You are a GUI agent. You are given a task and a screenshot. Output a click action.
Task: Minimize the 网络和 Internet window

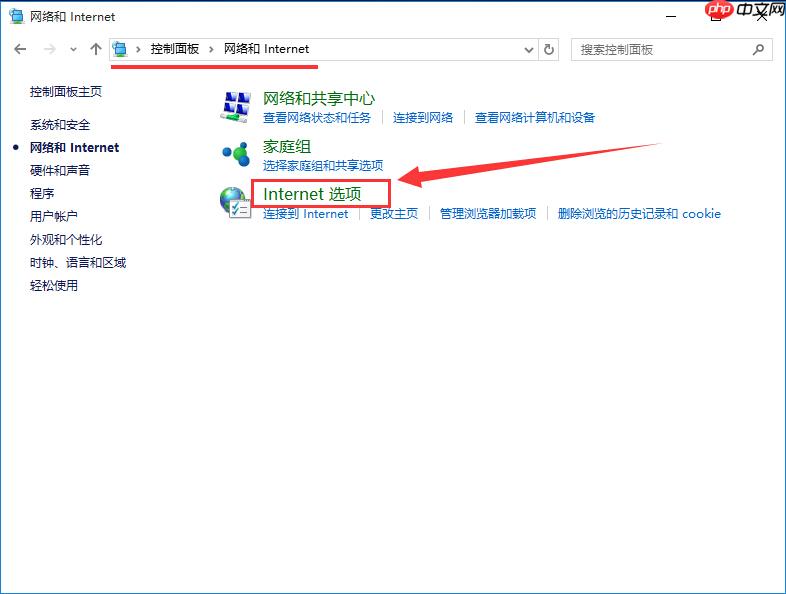coord(671,17)
